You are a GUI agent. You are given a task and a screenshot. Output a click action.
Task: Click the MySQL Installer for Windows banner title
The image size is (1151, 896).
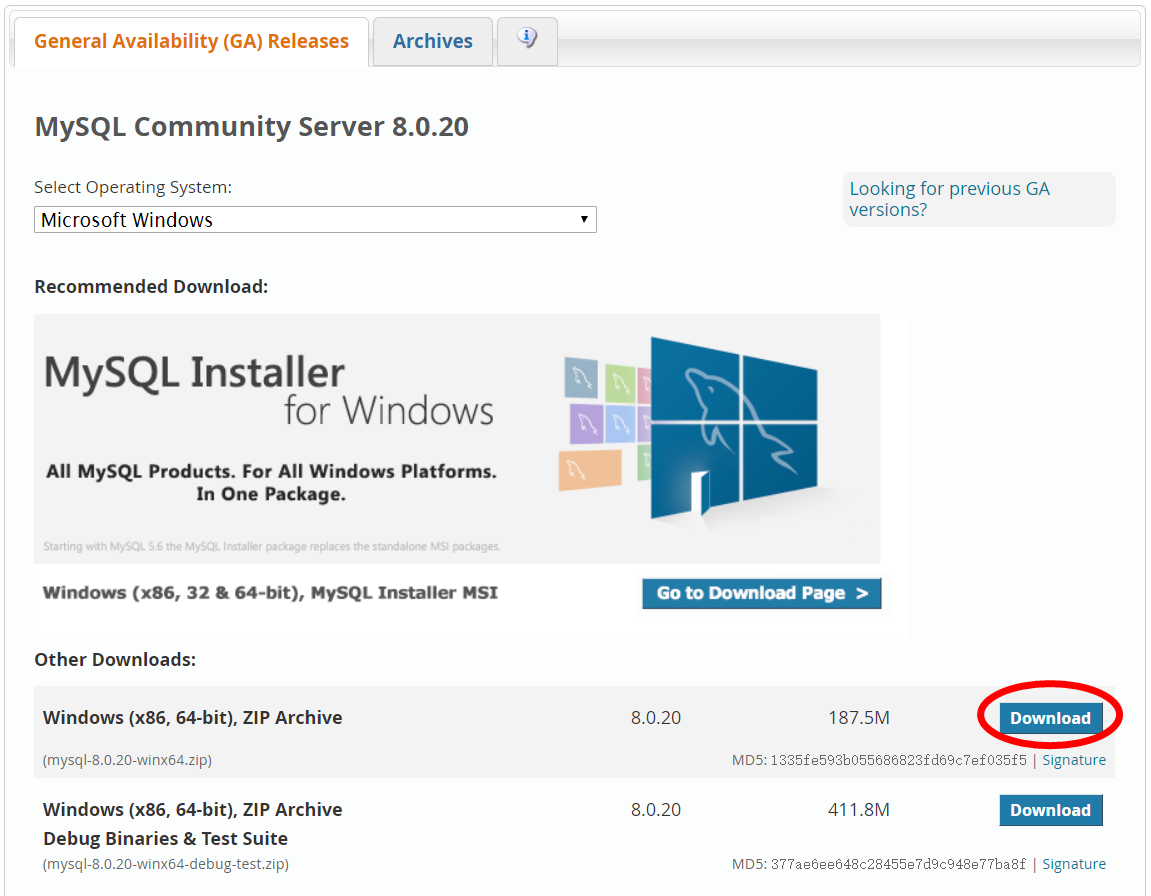[268, 390]
